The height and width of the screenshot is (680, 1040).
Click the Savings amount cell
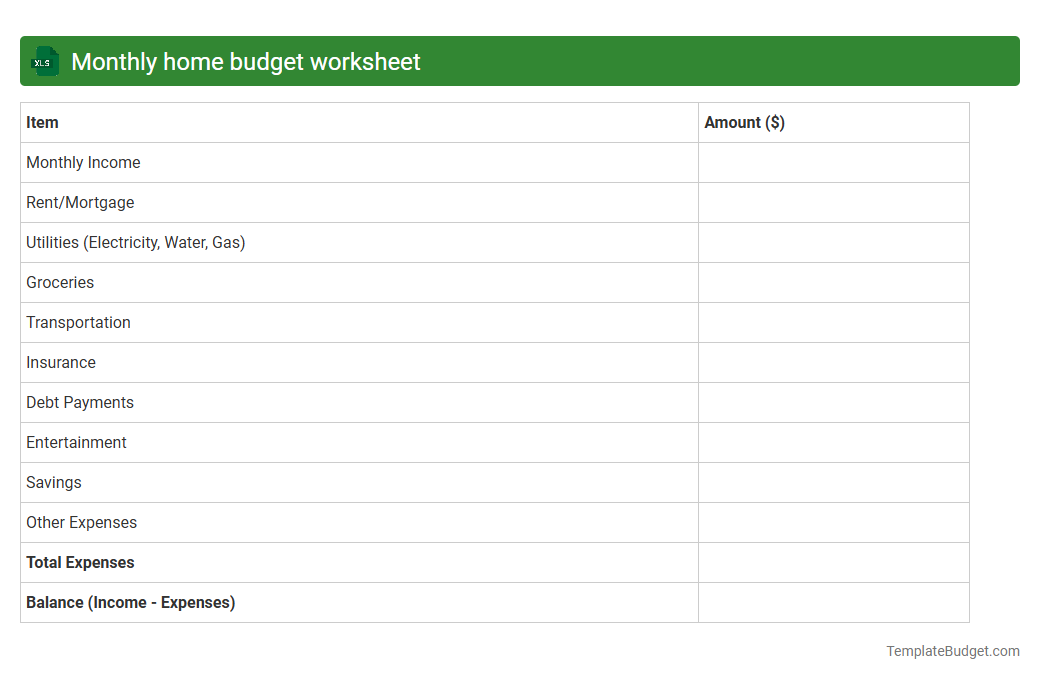click(834, 482)
